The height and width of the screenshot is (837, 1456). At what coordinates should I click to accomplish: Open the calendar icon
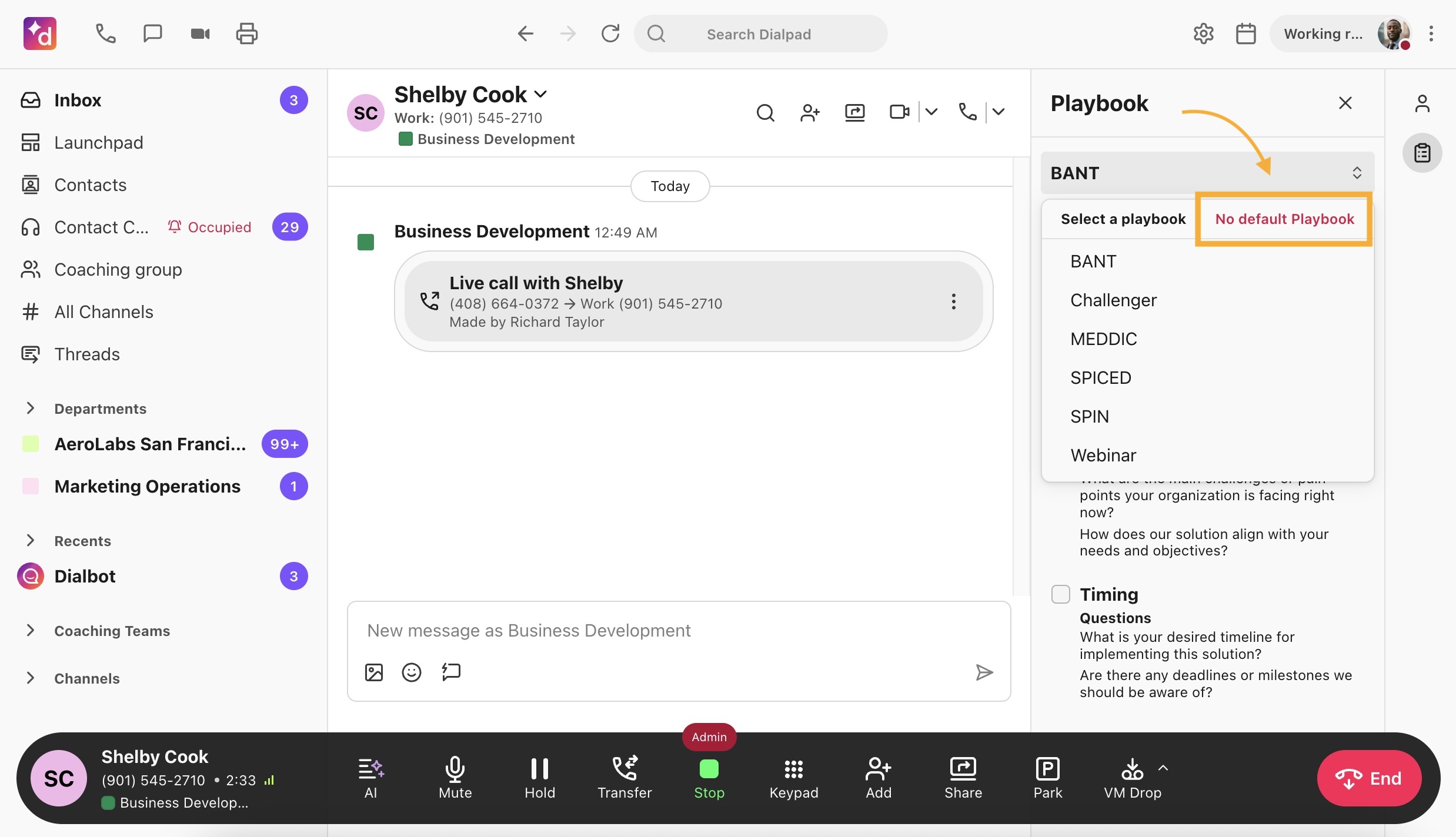[x=1245, y=34]
